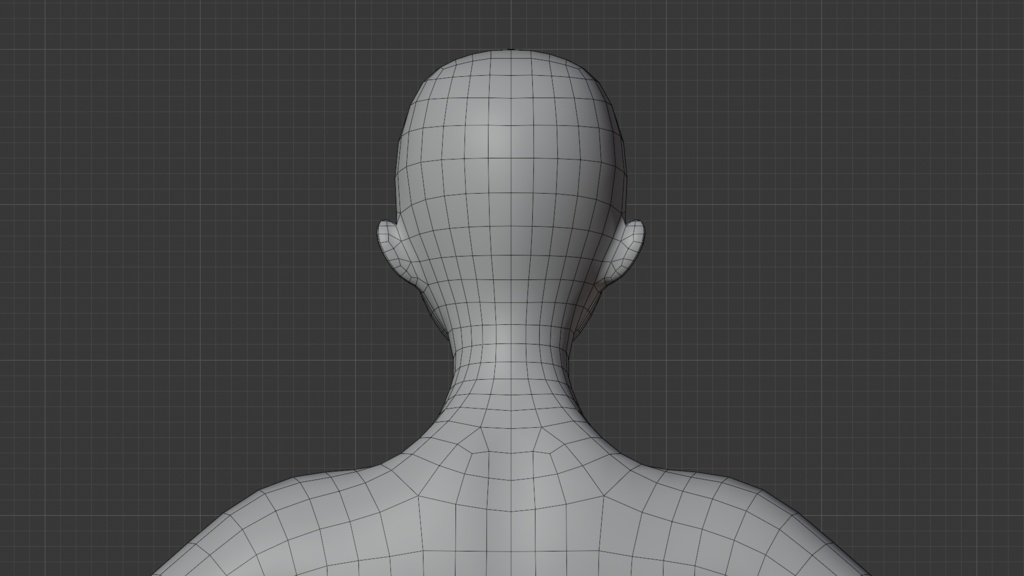This screenshot has height=576, width=1024.
Task: Select the model's ear on the right side
Action: coord(623,251)
